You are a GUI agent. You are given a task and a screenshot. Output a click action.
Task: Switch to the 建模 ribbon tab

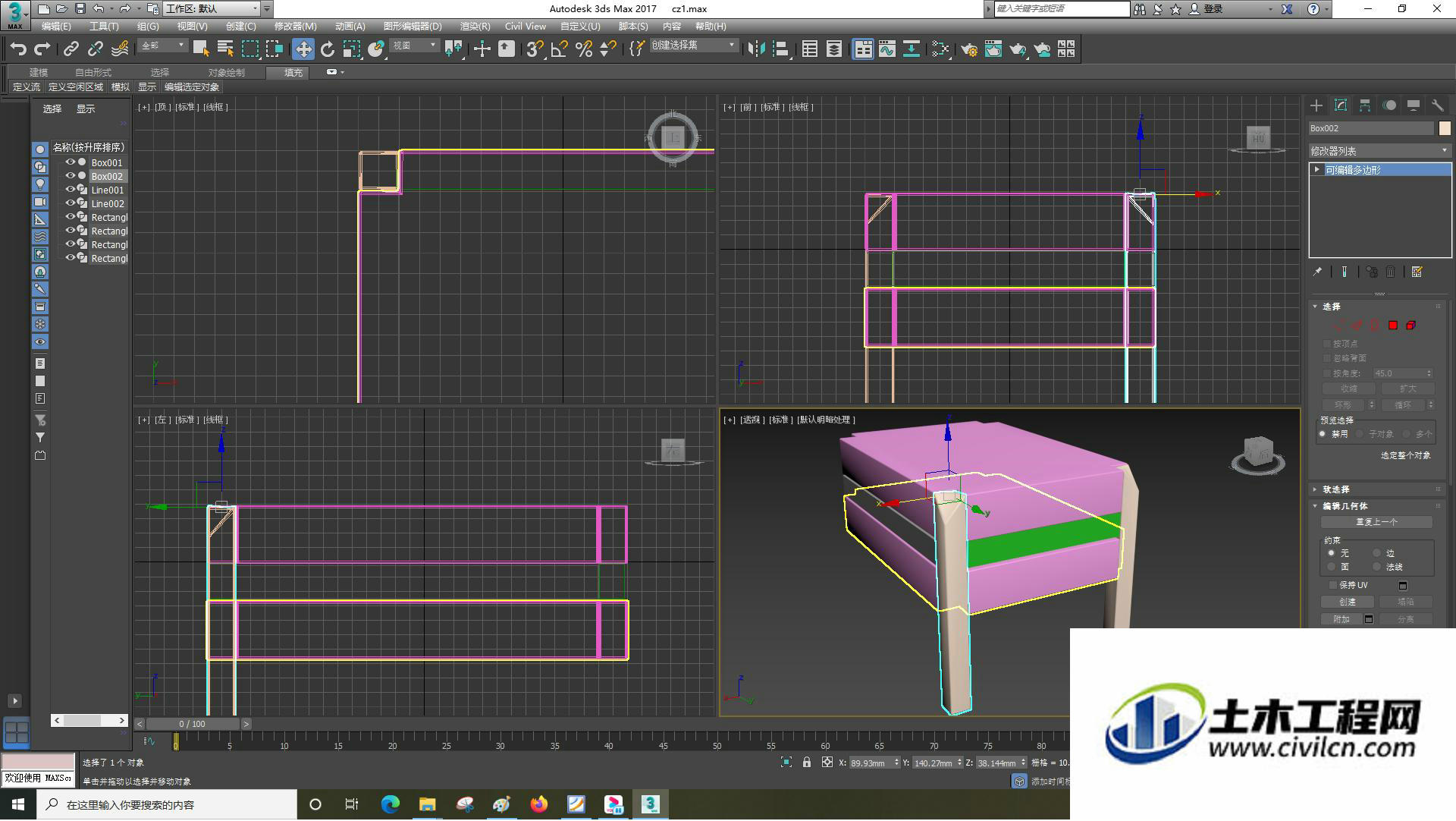(x=39, y=73)
